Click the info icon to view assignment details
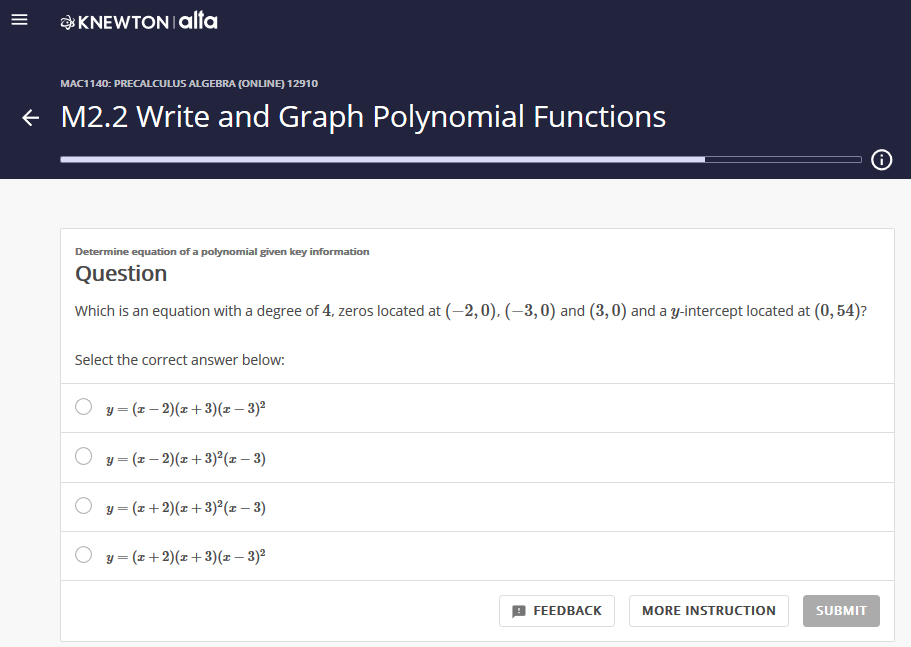The image size is (911, 647). click(881, 160)
